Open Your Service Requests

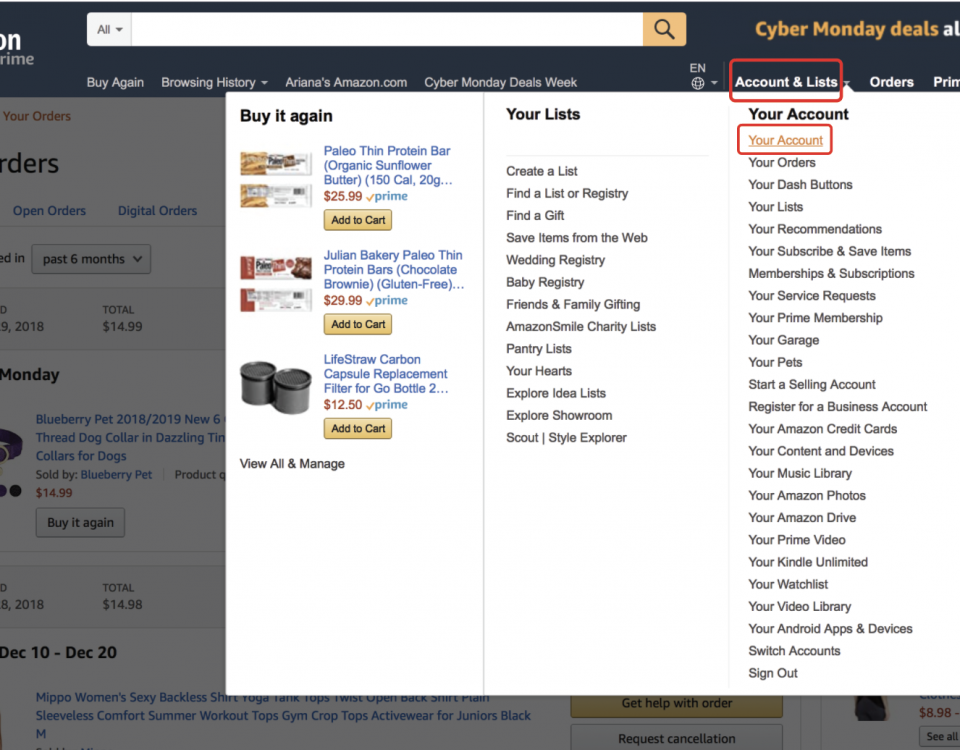coord(812,296)
